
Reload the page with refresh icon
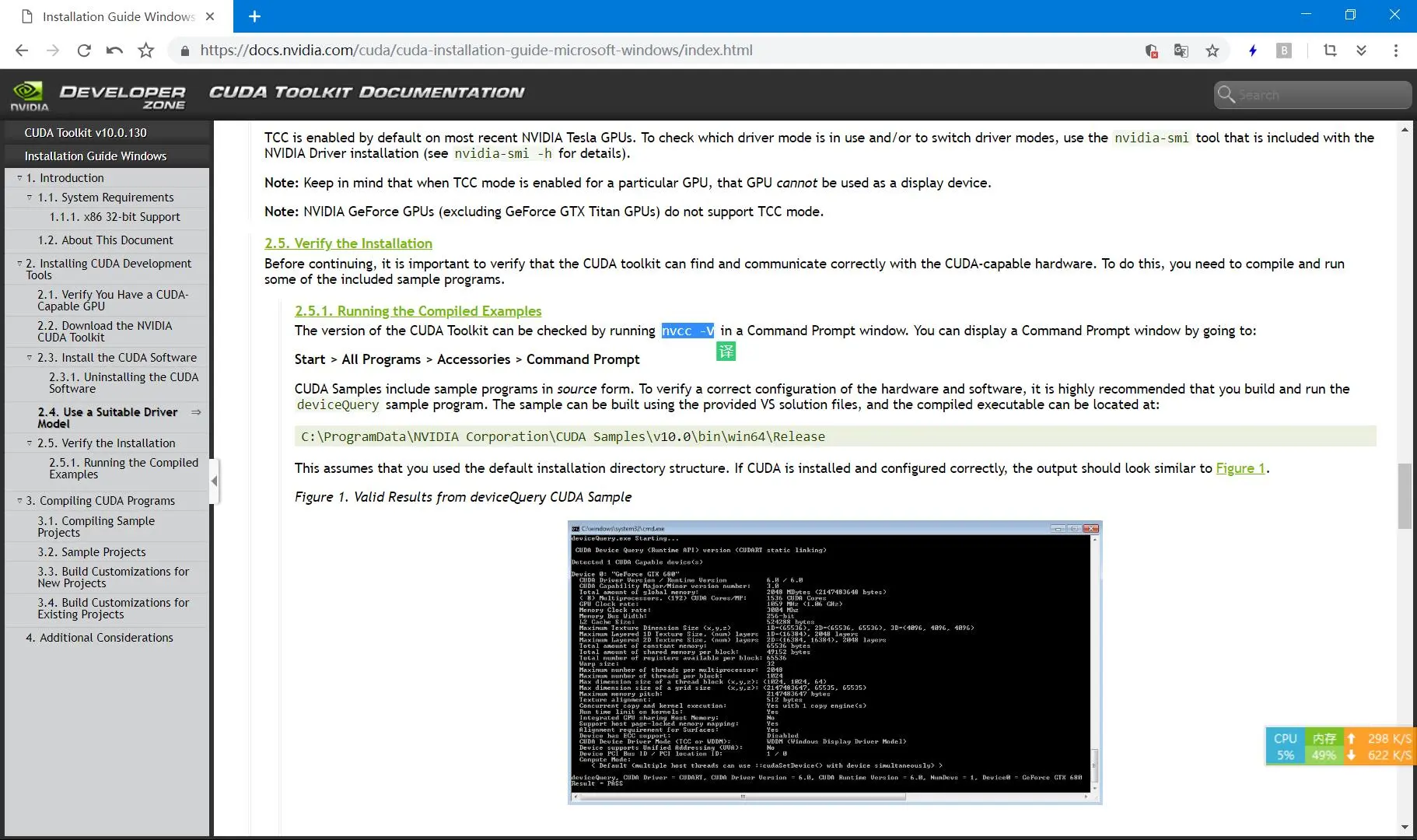click(x=84, y=51)
